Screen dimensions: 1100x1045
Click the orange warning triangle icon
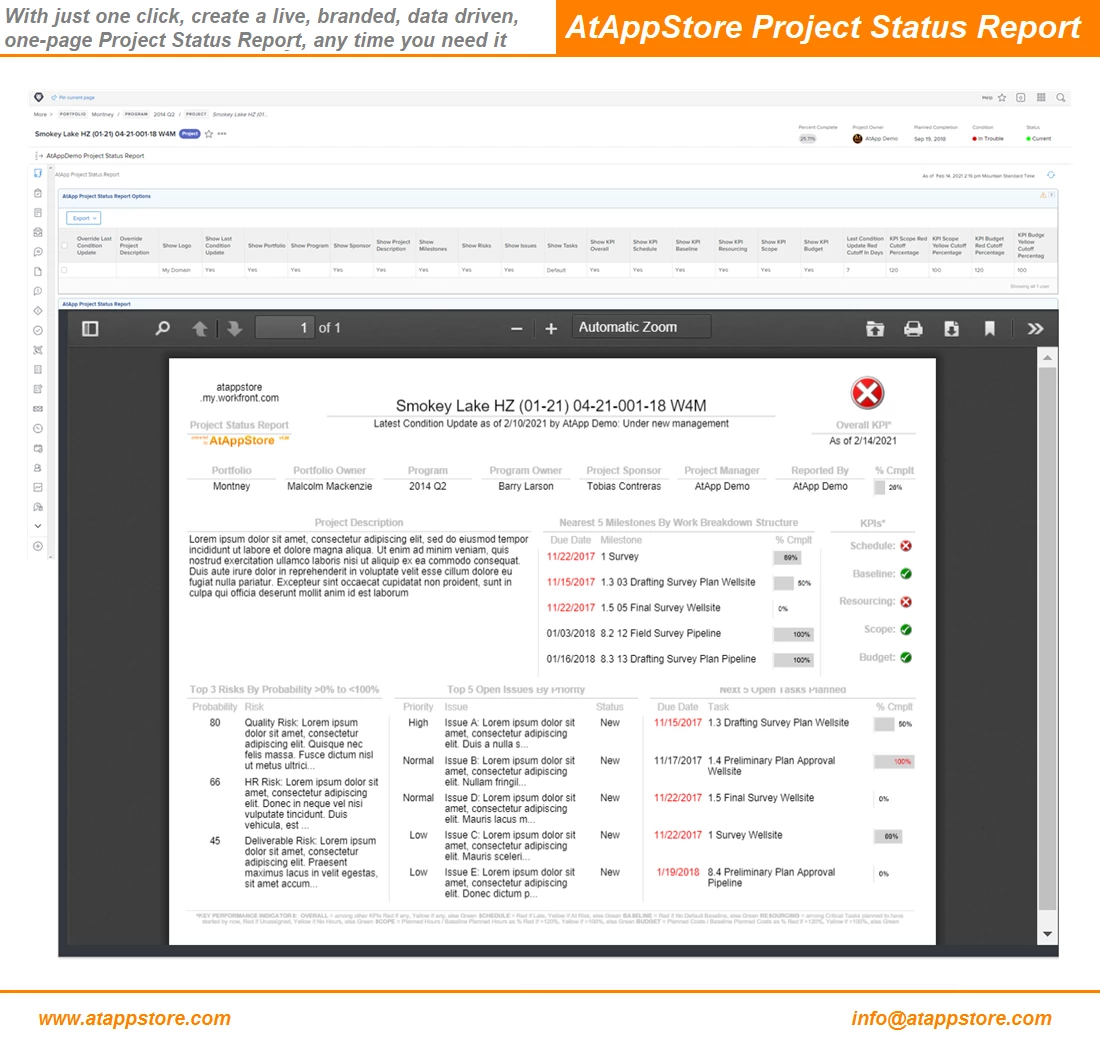click(1042, 195)
